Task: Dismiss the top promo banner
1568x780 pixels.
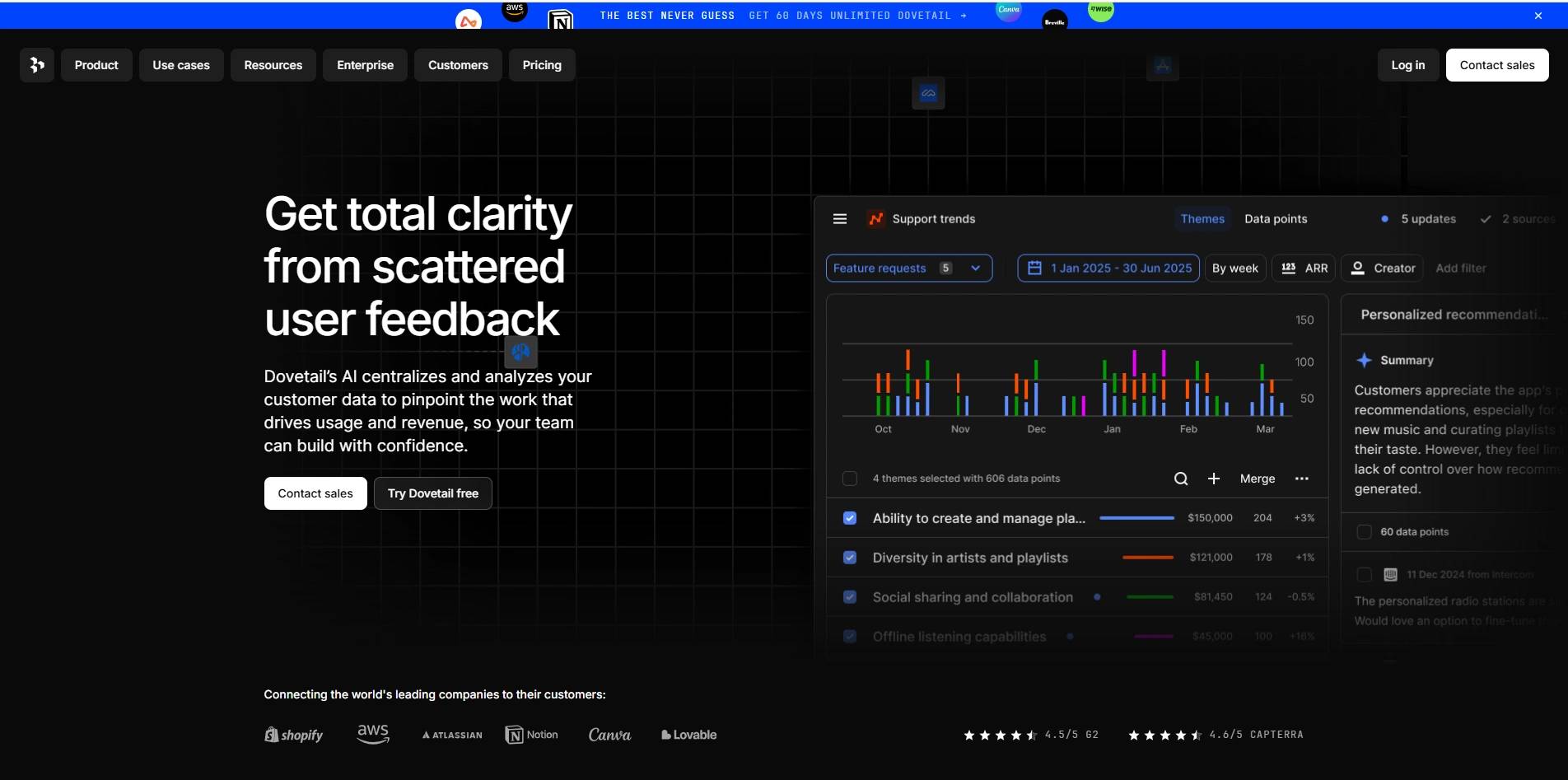Action: (1538, 16)
